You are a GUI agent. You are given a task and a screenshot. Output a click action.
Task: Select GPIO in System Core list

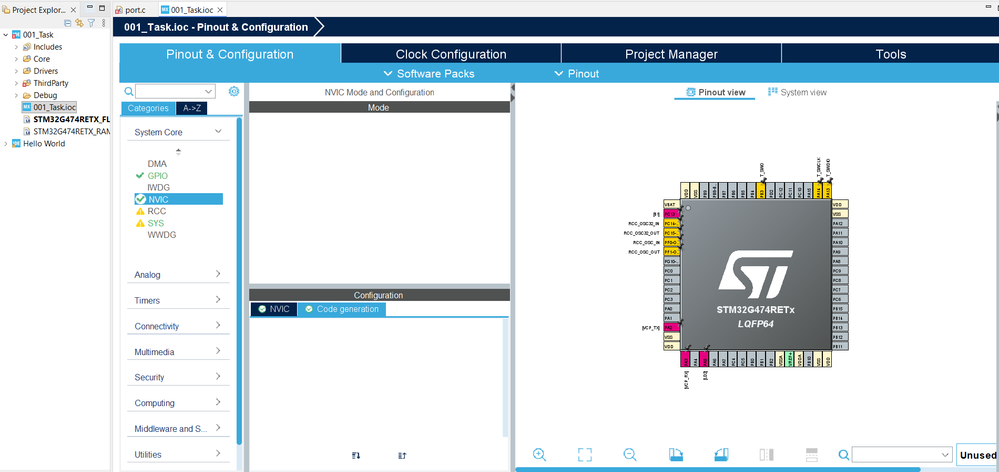pos(158,175)
